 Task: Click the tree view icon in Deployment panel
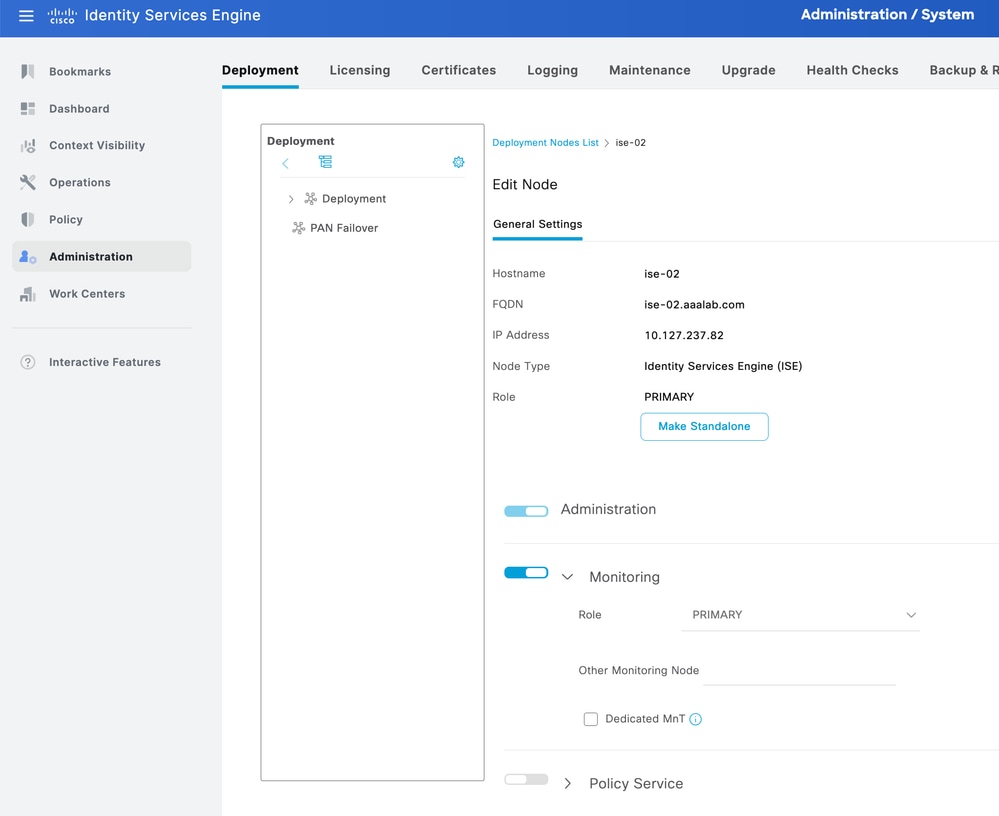[x=325, y=162]
